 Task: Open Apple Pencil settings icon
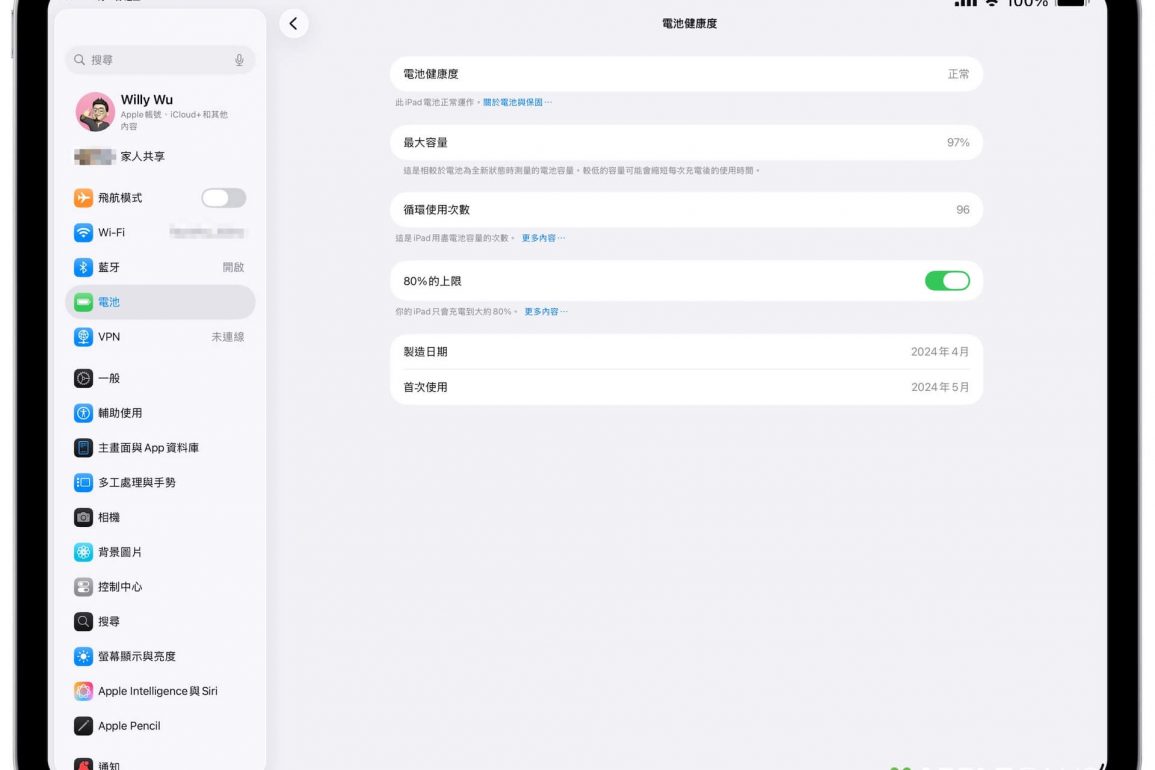[x=84, y=726]
